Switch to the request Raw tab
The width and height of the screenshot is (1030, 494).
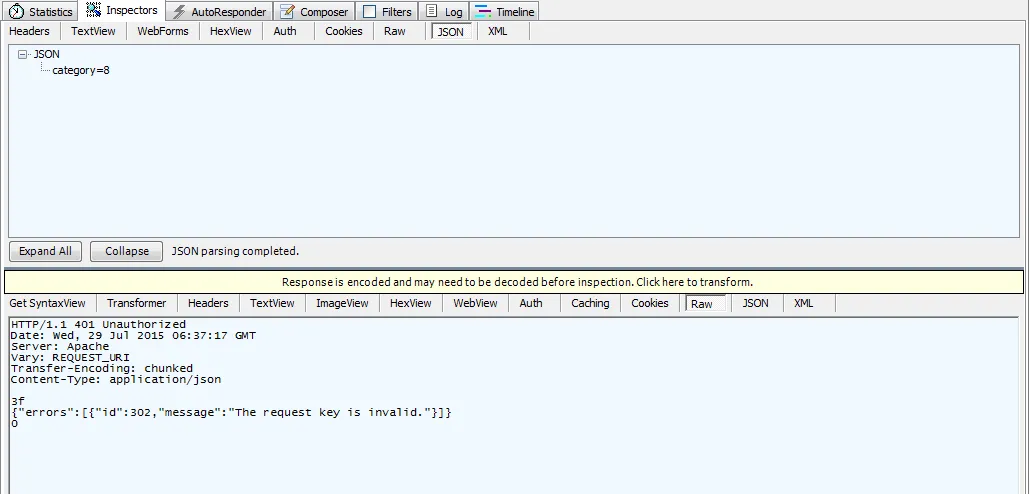coord(395,31)
